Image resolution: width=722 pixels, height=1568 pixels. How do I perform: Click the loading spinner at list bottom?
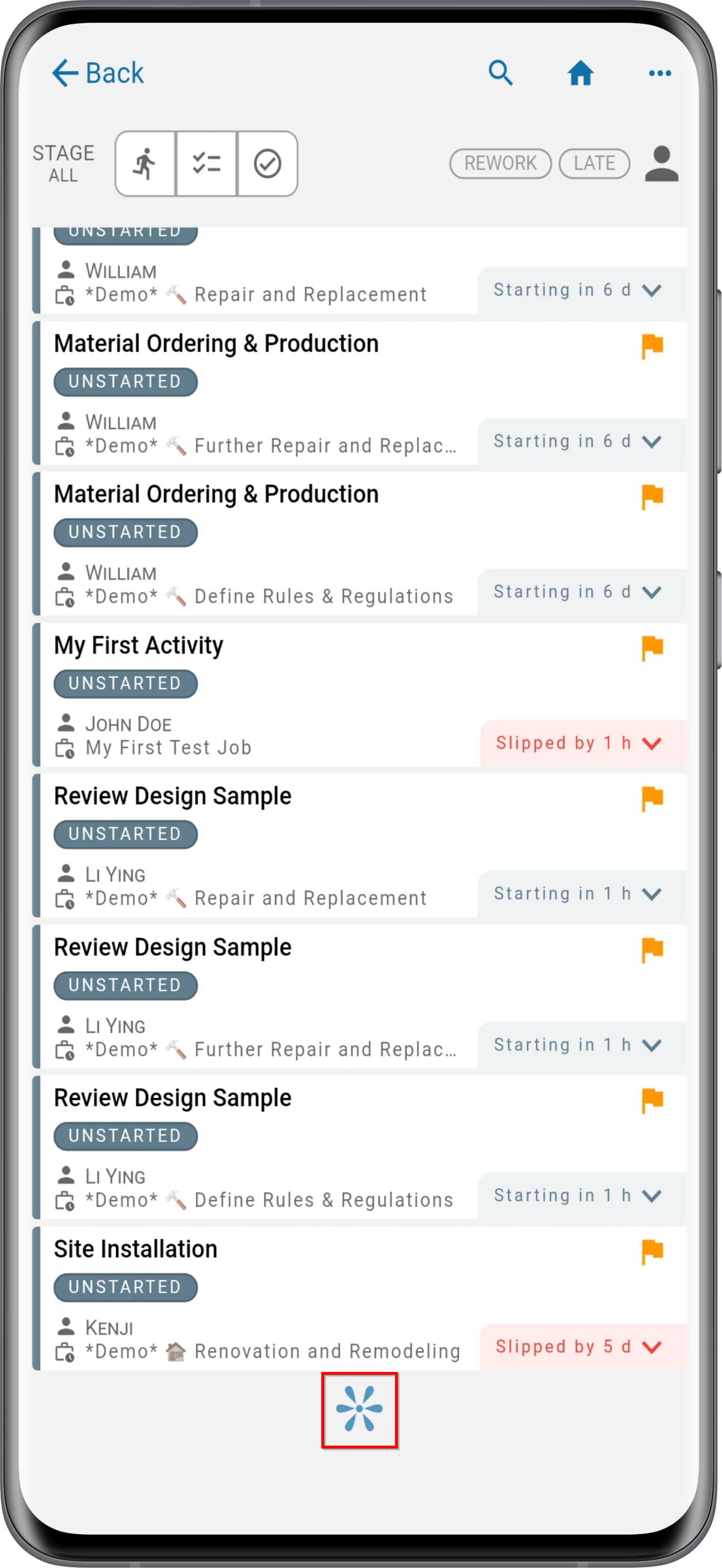359,1409
